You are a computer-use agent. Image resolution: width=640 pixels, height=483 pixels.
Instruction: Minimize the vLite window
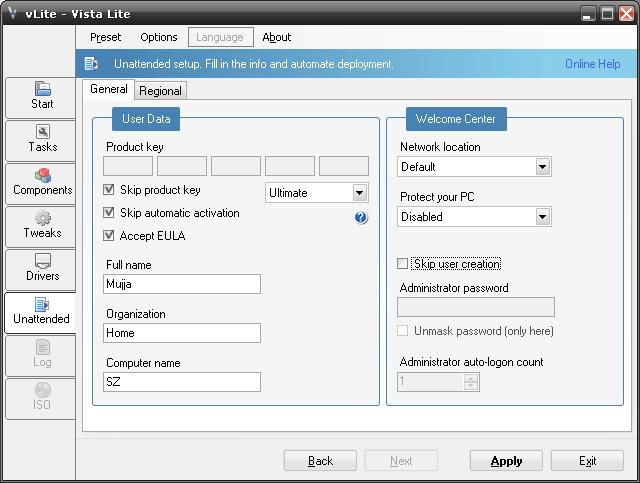tap(588, 14)
